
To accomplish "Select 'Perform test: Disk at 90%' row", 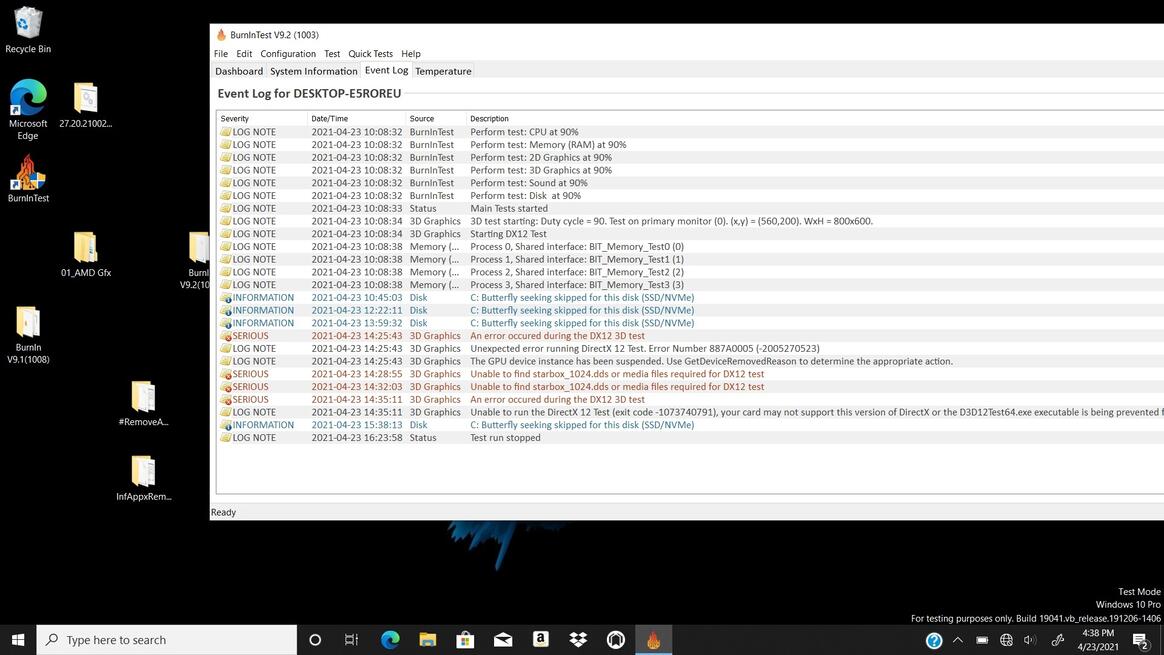I will (690, 196).
